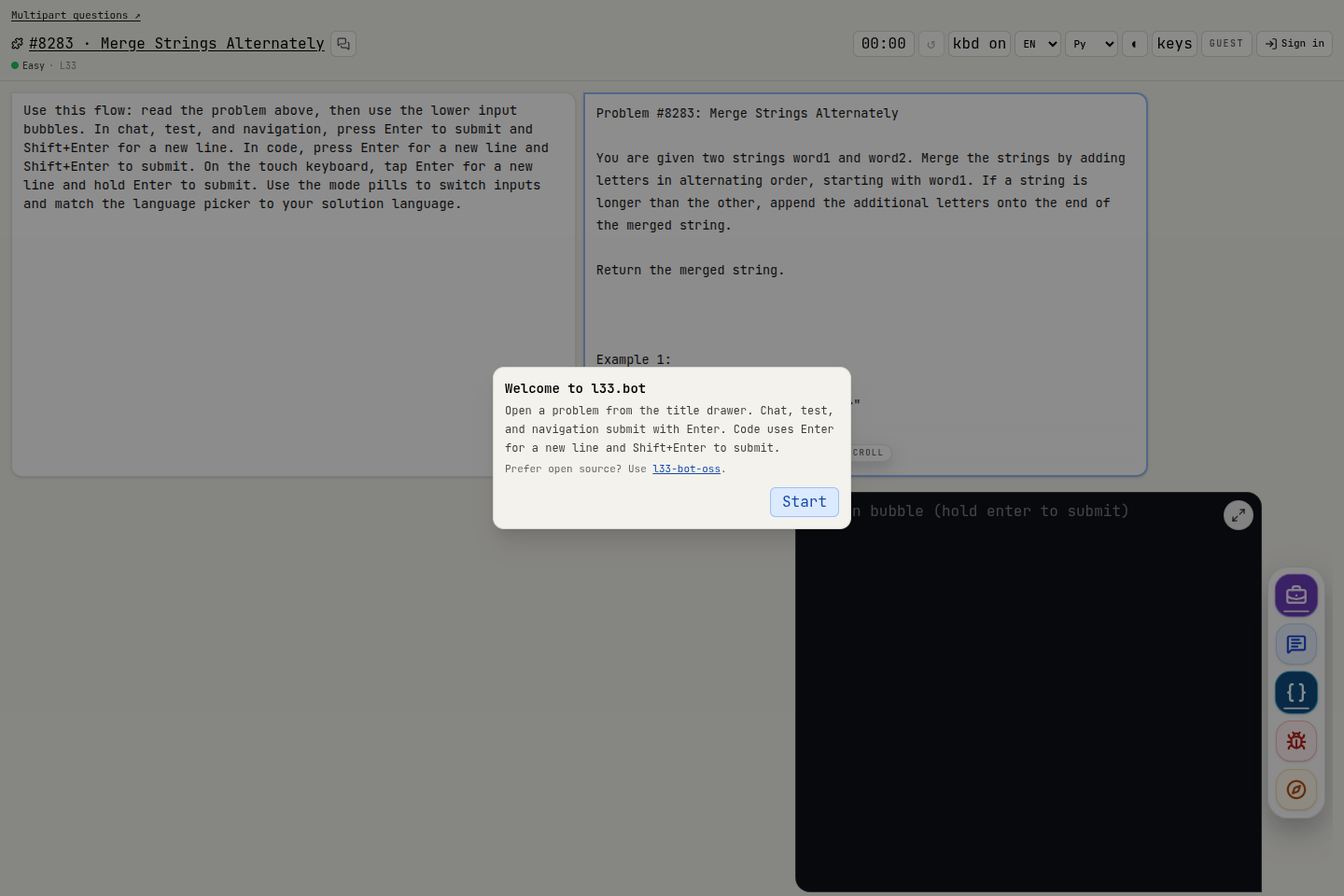Click the discussion bubbles icon beside the title

click(x=343, y=44)
